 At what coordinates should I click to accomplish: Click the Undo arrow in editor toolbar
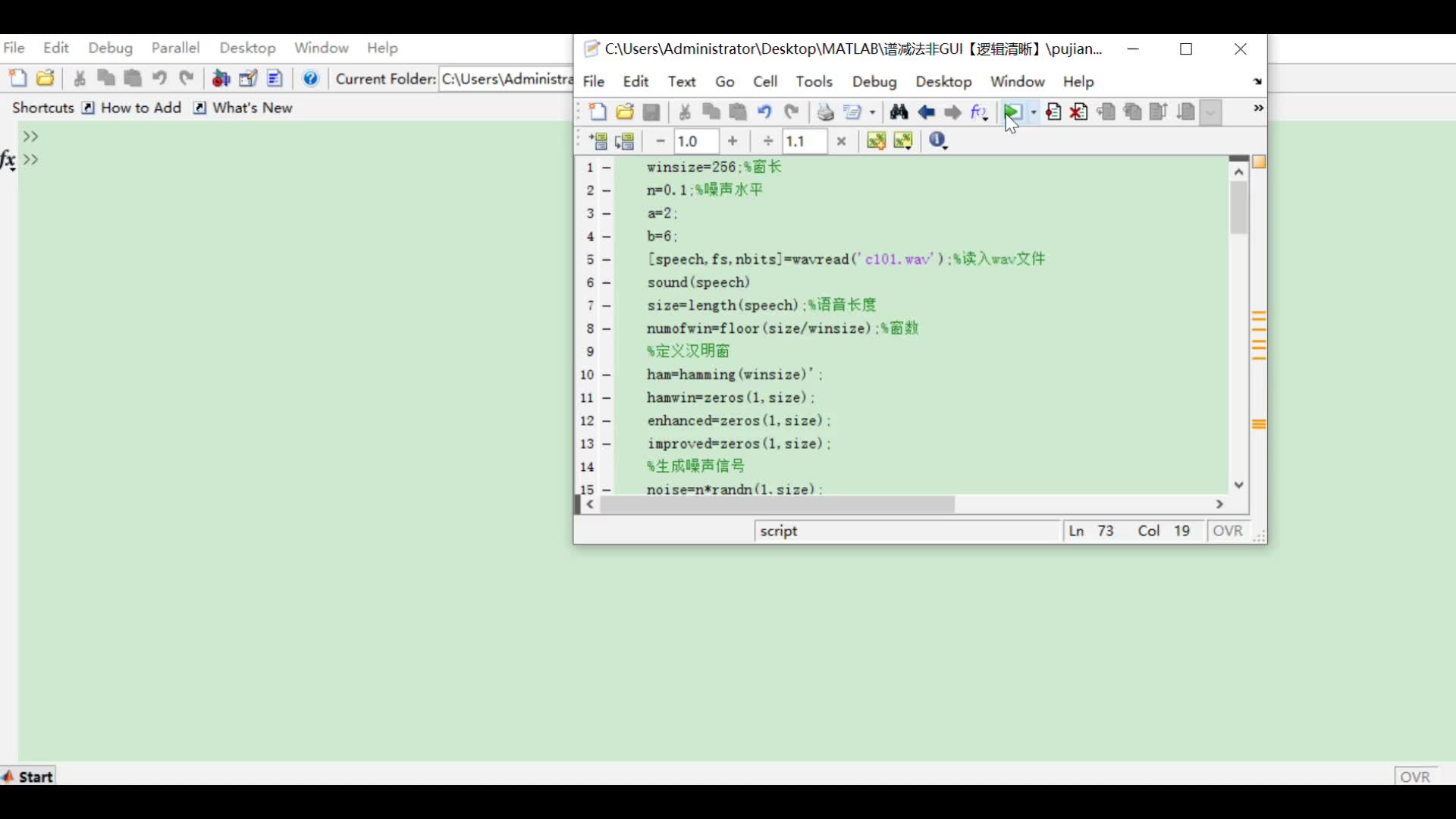pyautogui.click(x=764, y=112)
